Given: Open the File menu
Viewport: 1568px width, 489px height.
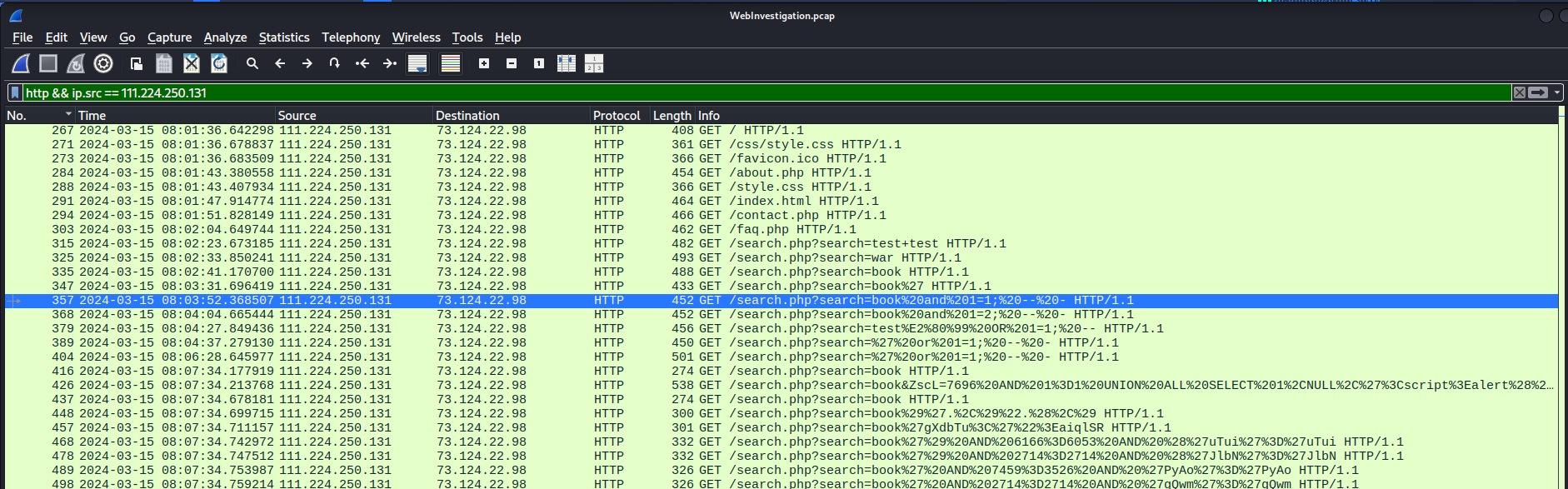Looking at the screenshot, I should [22, 37].
